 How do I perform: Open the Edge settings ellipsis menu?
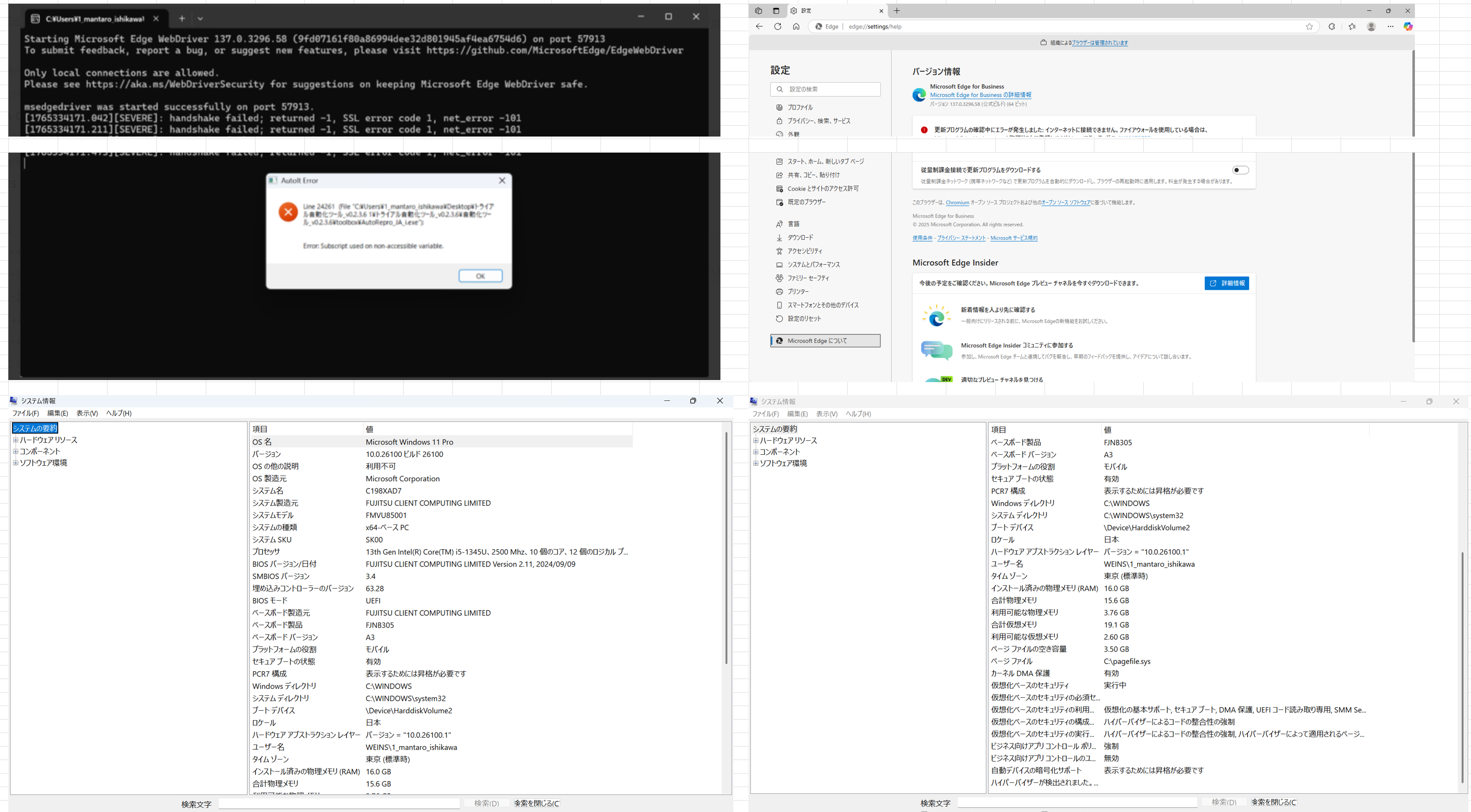(1390, 26)
